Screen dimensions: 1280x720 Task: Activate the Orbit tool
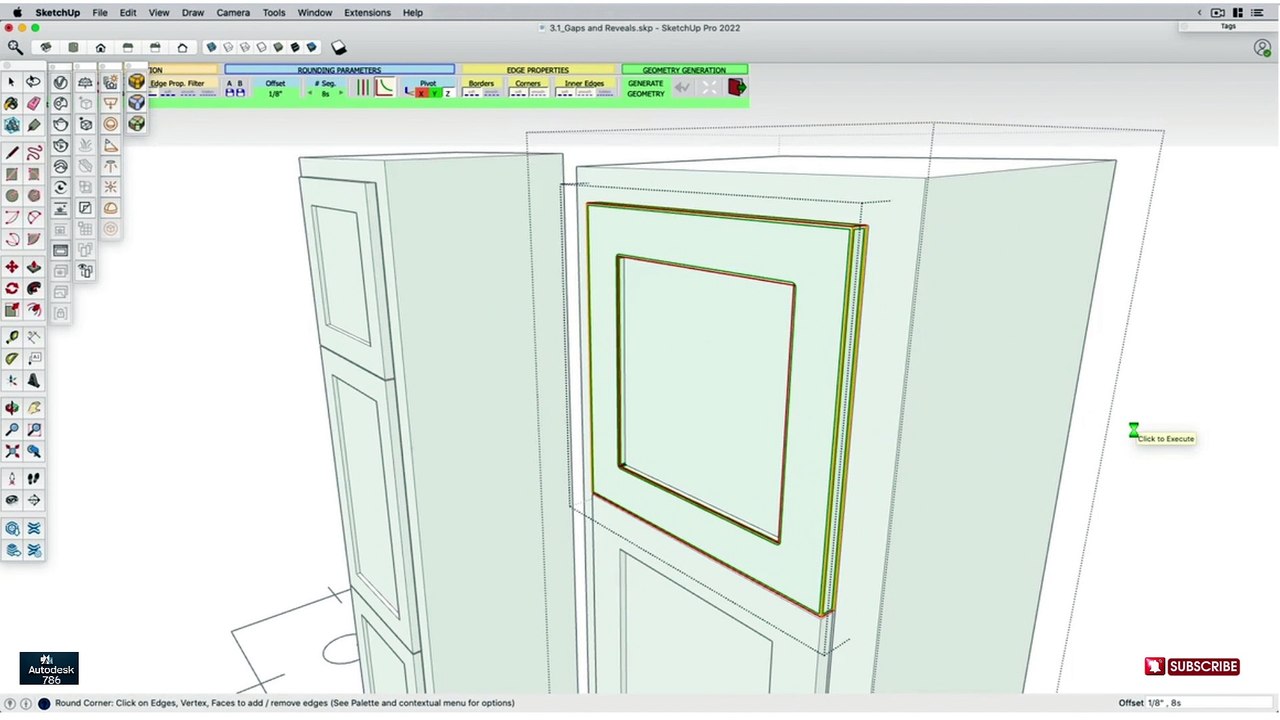(11, 408)
